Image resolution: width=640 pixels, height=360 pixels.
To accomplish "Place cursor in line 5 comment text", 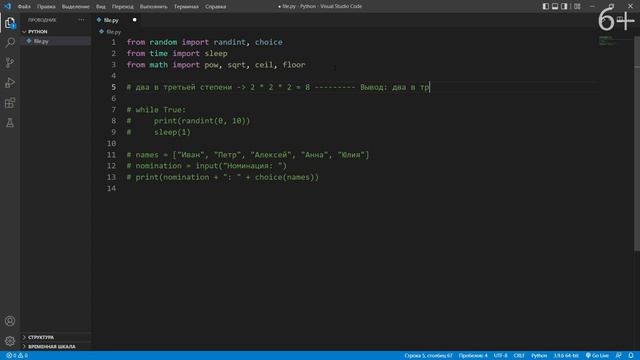I will pyautogui.click(x=278, y=87).
